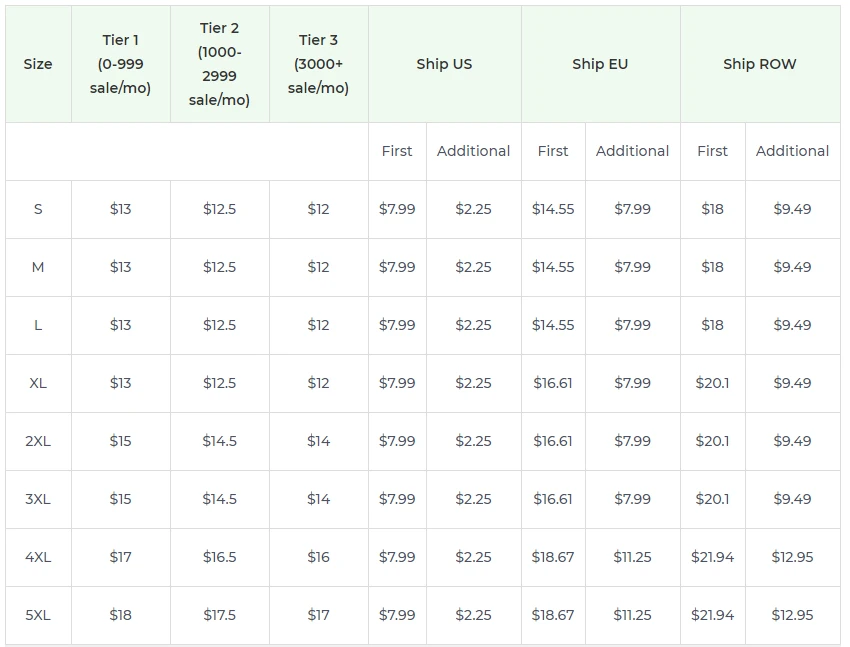Click the $21.94 Ship ROW First cost for 5XL
Viewport: 850px width, 647px height.
pos(712,615)
